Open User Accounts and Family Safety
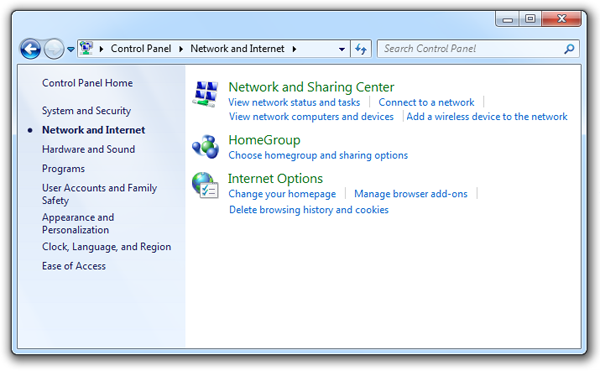600x371 pixels. pos(99,194)
